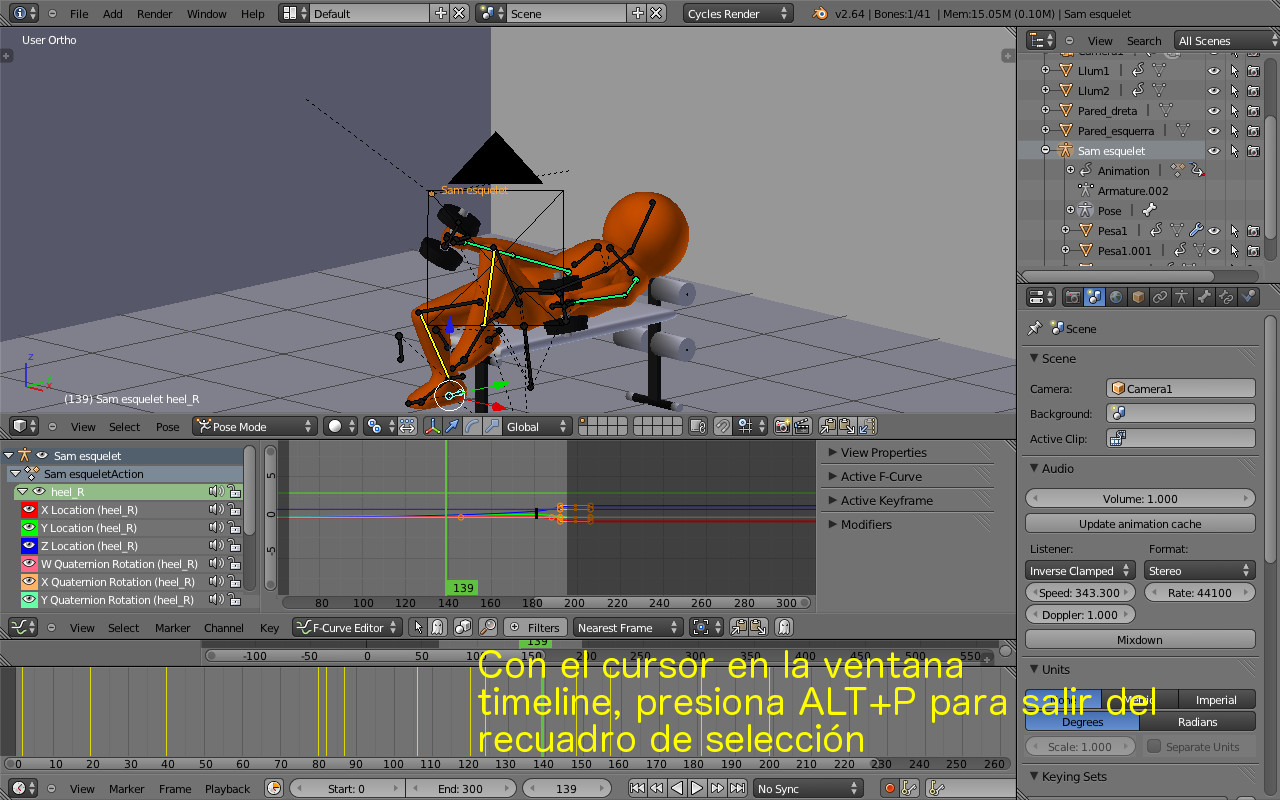Select the rotate manipulator arc icon

(471, 426)
